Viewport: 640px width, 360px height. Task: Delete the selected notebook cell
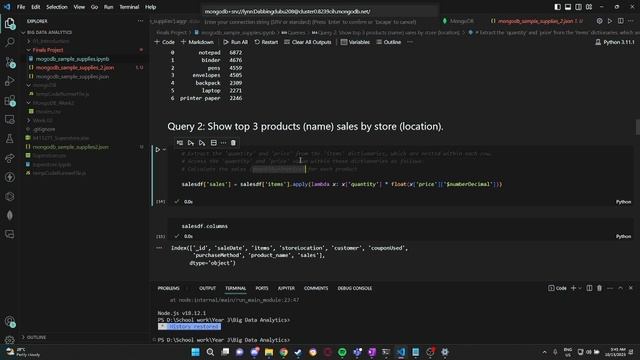(x=233, y=143)
